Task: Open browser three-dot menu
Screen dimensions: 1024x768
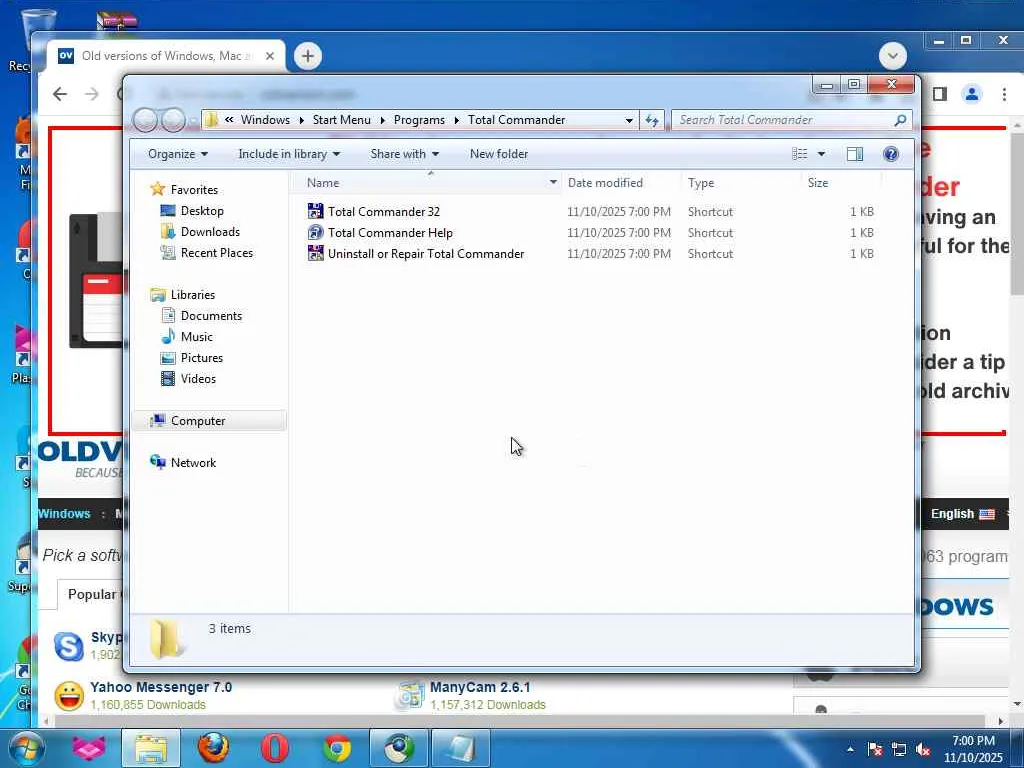Action: 1004,94
